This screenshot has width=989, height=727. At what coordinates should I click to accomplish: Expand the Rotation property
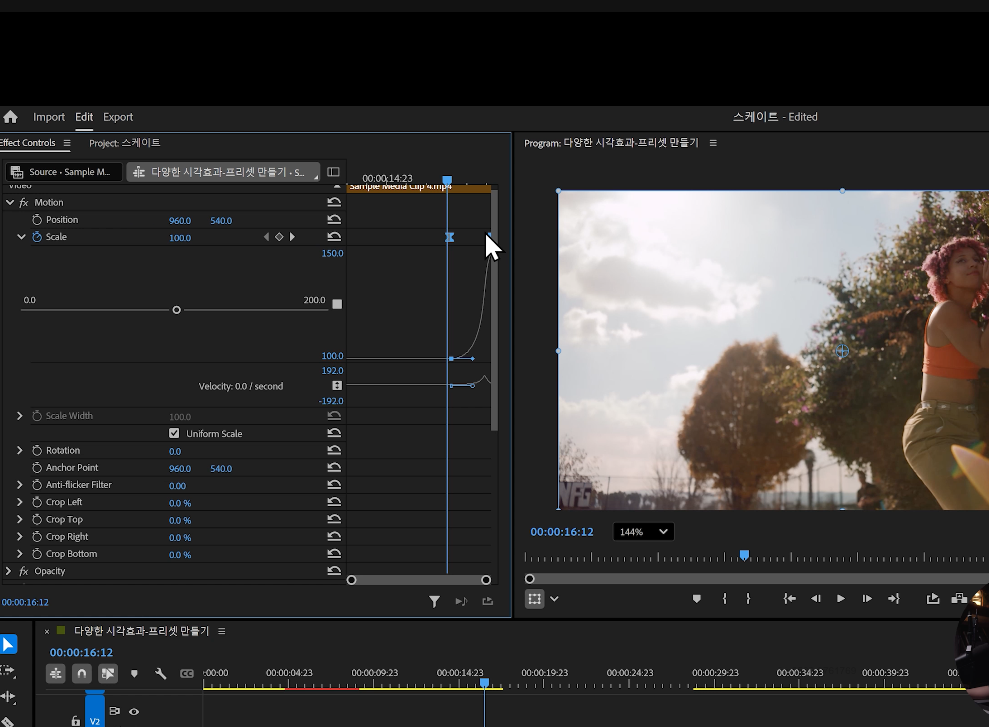(x=20, y=450)
